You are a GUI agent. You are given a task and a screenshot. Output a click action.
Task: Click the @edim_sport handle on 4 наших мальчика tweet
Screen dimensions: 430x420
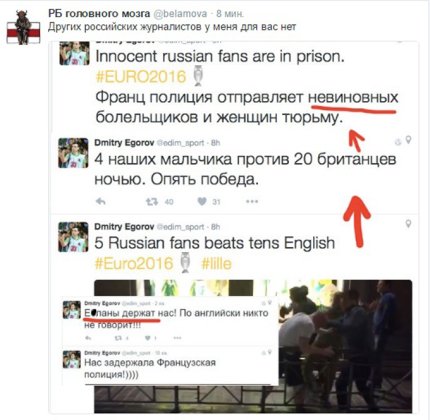(180, 143)
